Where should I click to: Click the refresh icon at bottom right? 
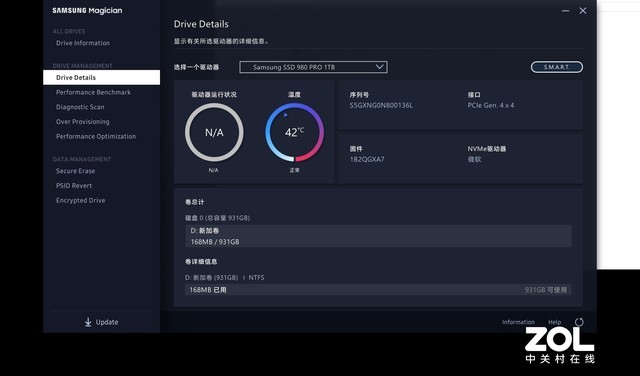[x=579, y=322]
